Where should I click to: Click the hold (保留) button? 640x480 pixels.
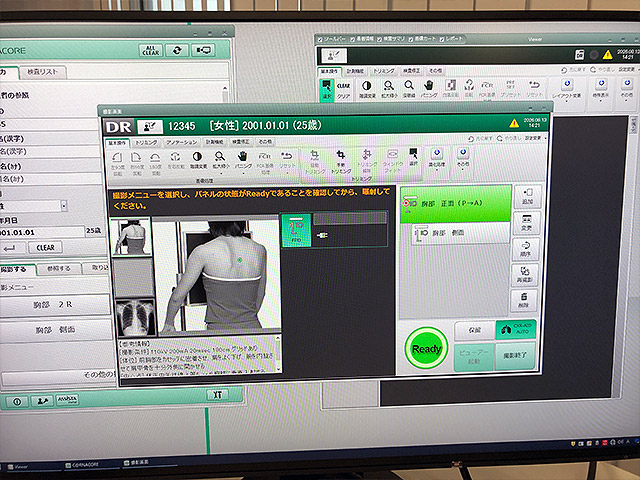pyautogui.click(x=475, y=330)
